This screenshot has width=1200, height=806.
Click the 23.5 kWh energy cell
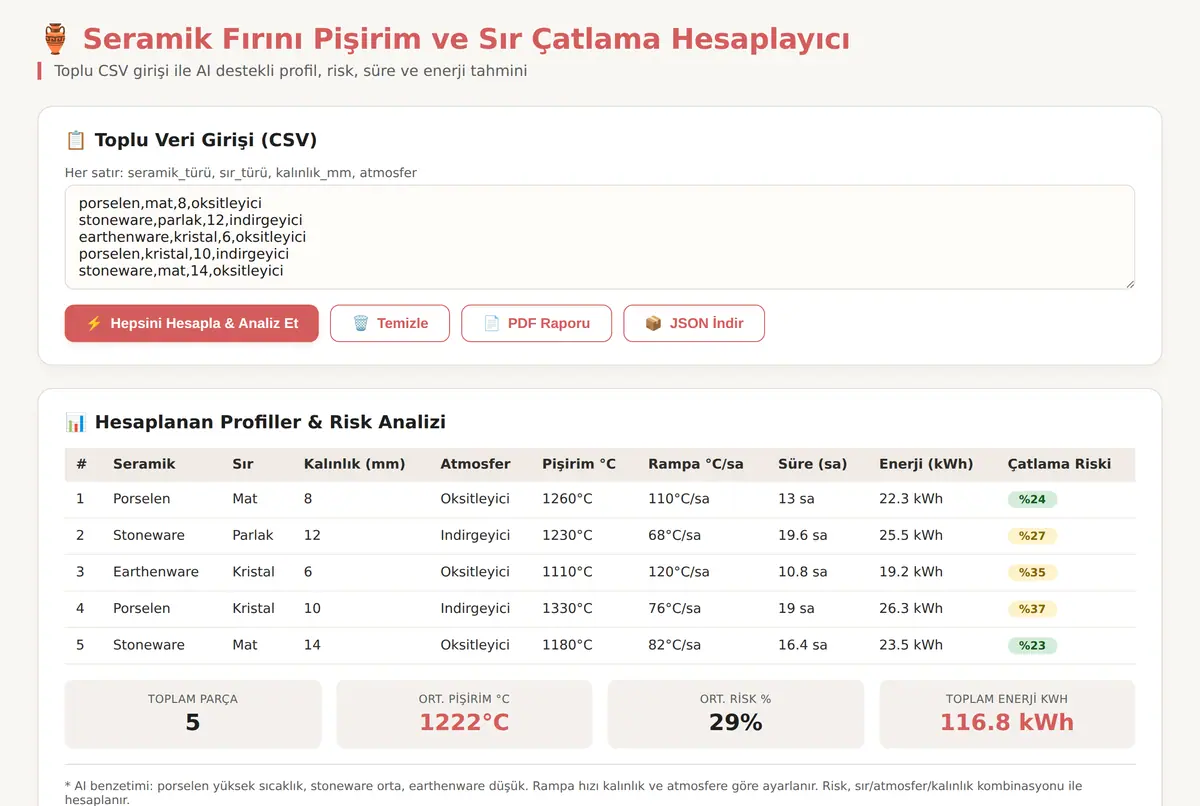tap(911, 645)
